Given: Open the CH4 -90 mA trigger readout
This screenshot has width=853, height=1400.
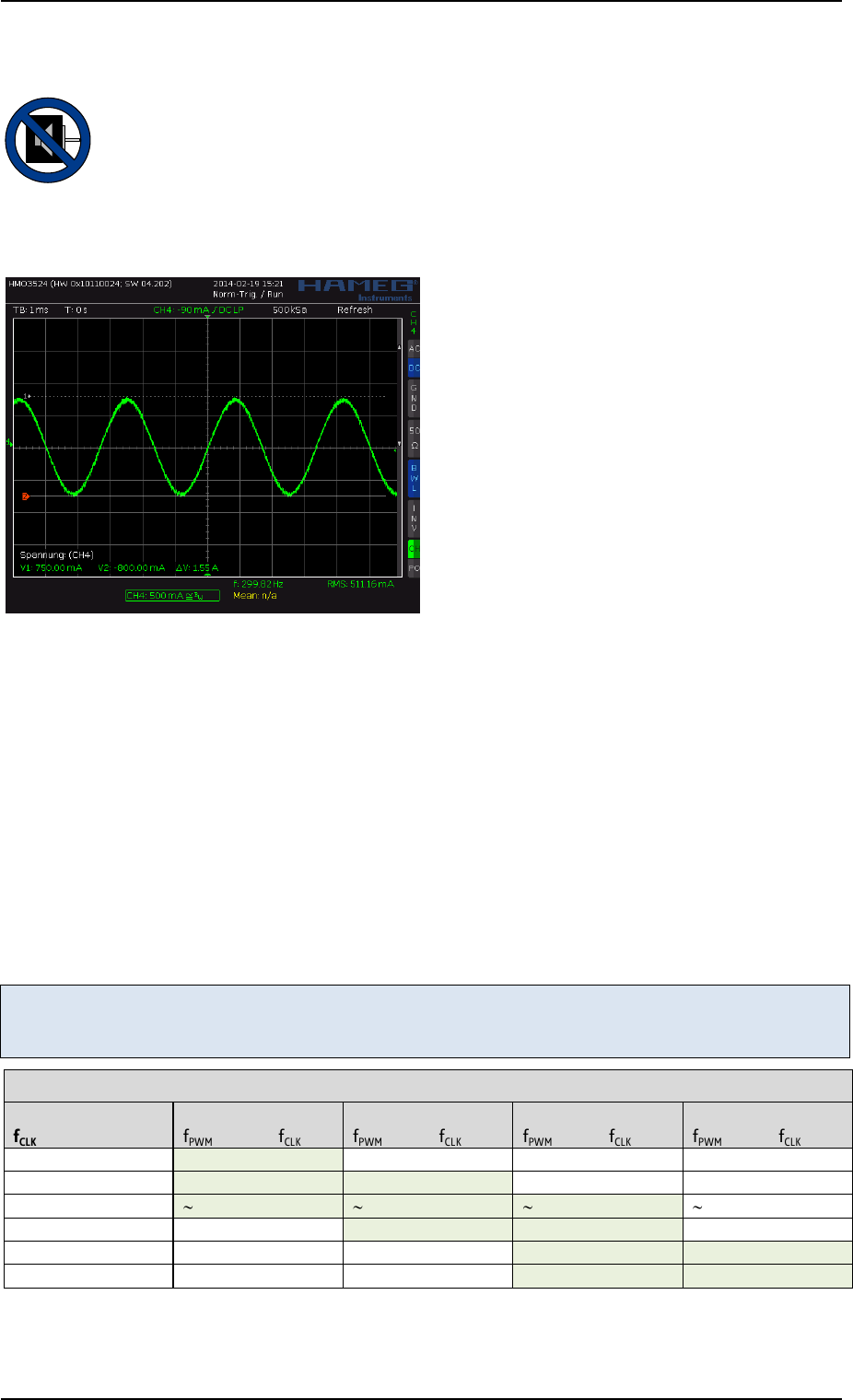Looking at the screenshot, I should [198, 310].
